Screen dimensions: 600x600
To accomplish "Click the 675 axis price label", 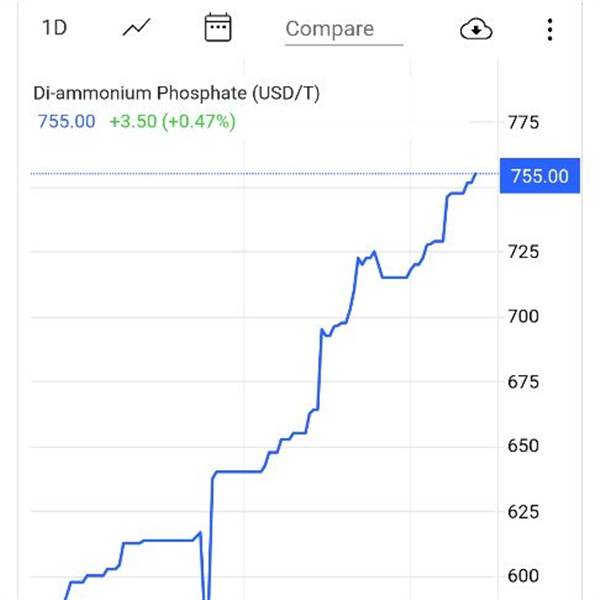I will click(x=523, y=382).
